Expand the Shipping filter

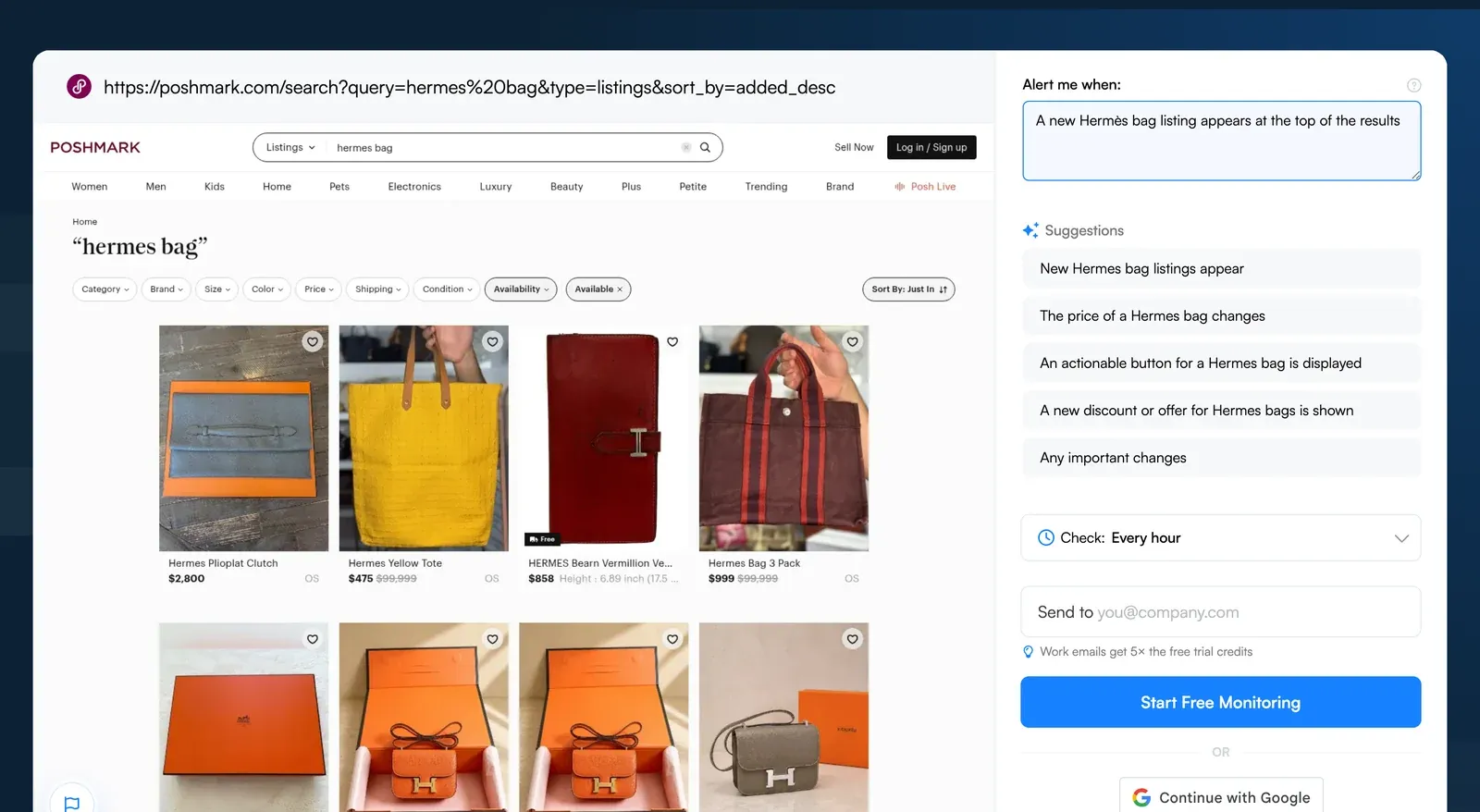(x=377, y=289)
